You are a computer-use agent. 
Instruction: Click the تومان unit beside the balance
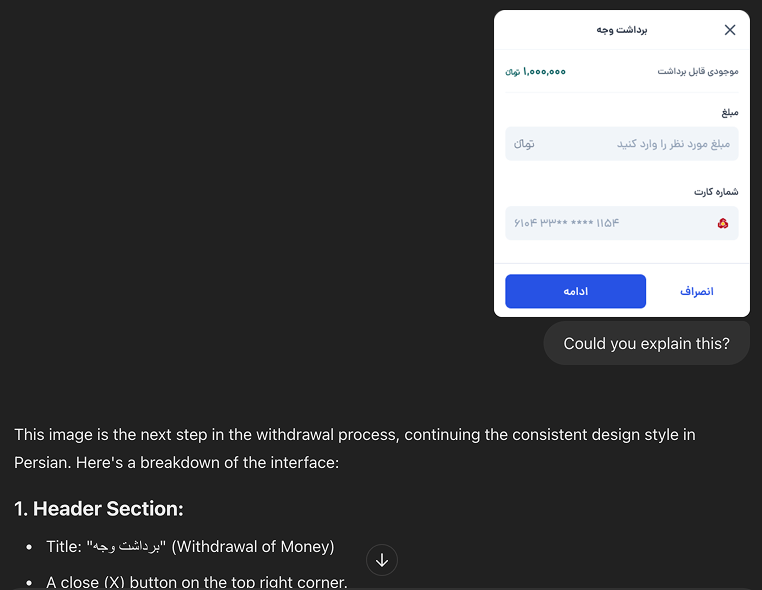point(513,73)
